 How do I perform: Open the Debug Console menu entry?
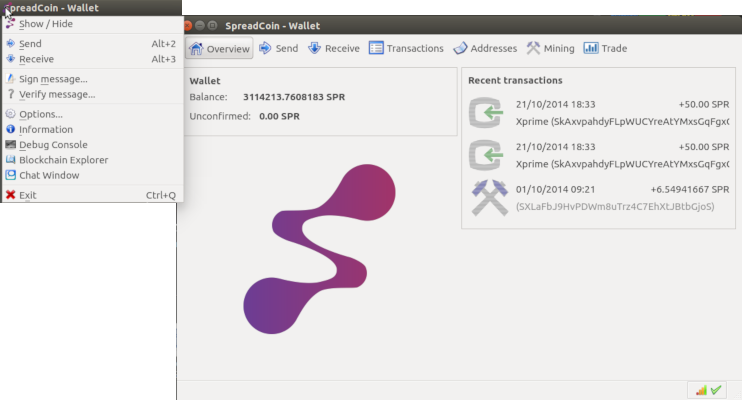[92, 144]
